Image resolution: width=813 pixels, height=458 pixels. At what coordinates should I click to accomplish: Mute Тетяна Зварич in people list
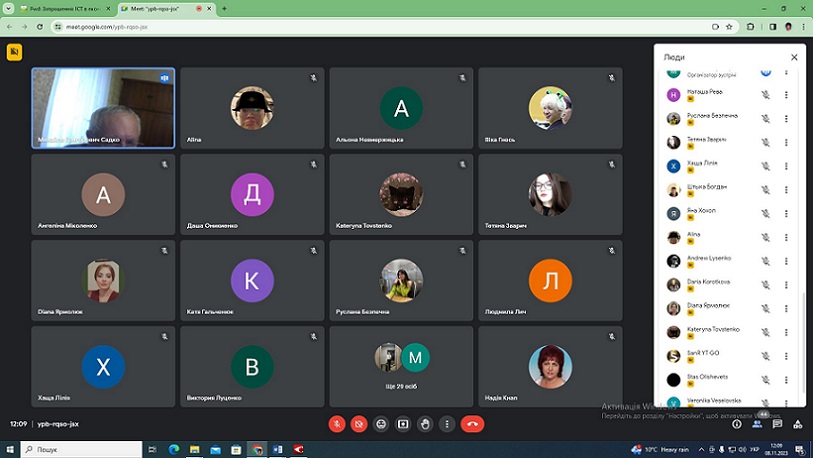[765, 142]
